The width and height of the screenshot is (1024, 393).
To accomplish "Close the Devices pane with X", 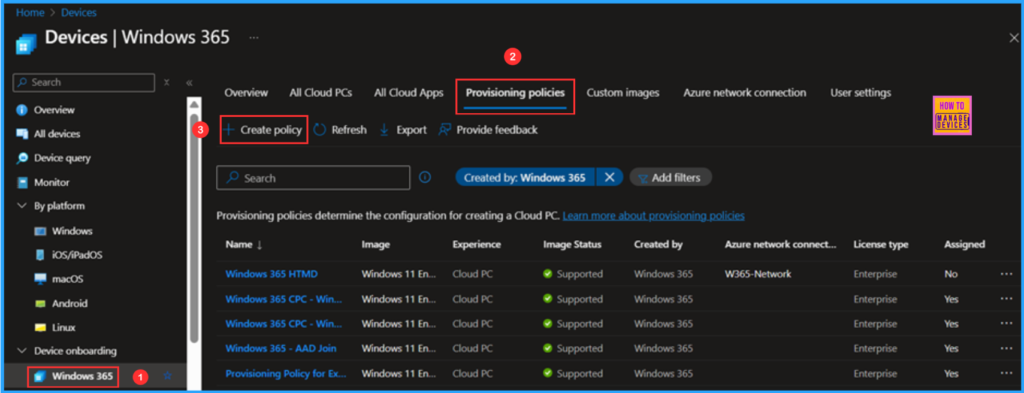I will coord(1013,39).
